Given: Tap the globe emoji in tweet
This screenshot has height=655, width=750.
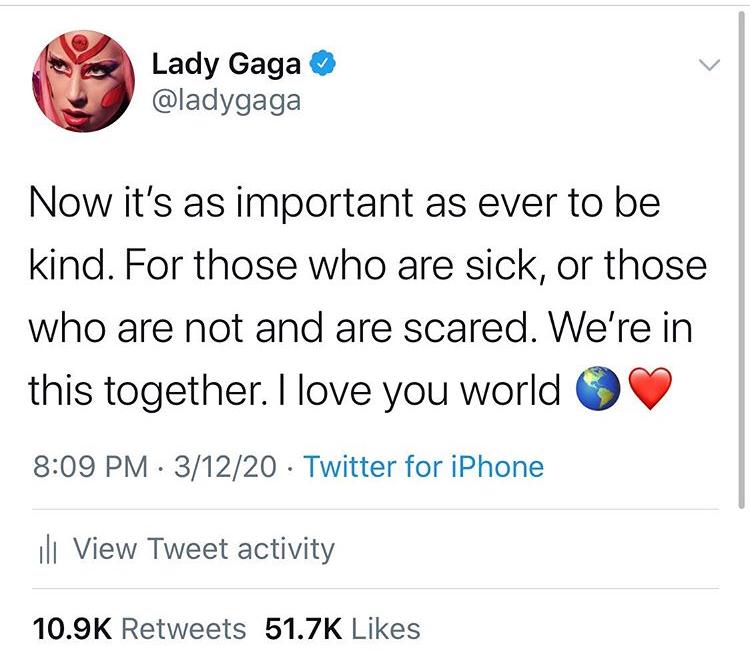Looking at the screenshot, I should tap(598, 388).
